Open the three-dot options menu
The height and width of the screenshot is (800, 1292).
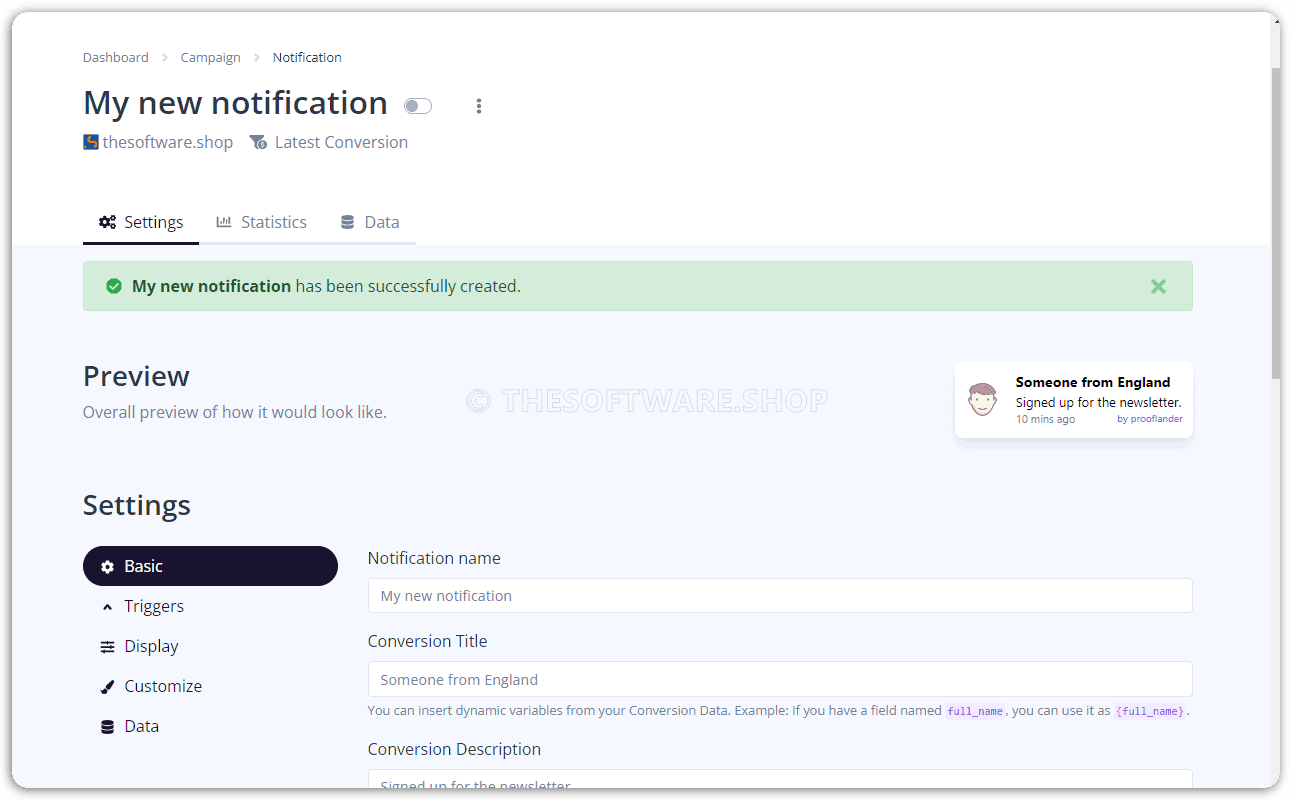click(x=479, y=106)
